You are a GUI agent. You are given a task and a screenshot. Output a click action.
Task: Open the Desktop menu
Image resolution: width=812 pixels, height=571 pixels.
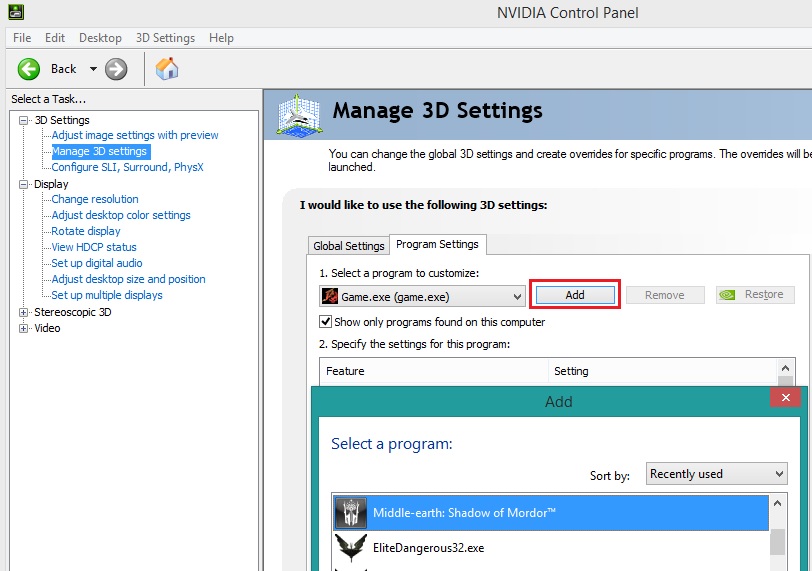coord(100,38)
